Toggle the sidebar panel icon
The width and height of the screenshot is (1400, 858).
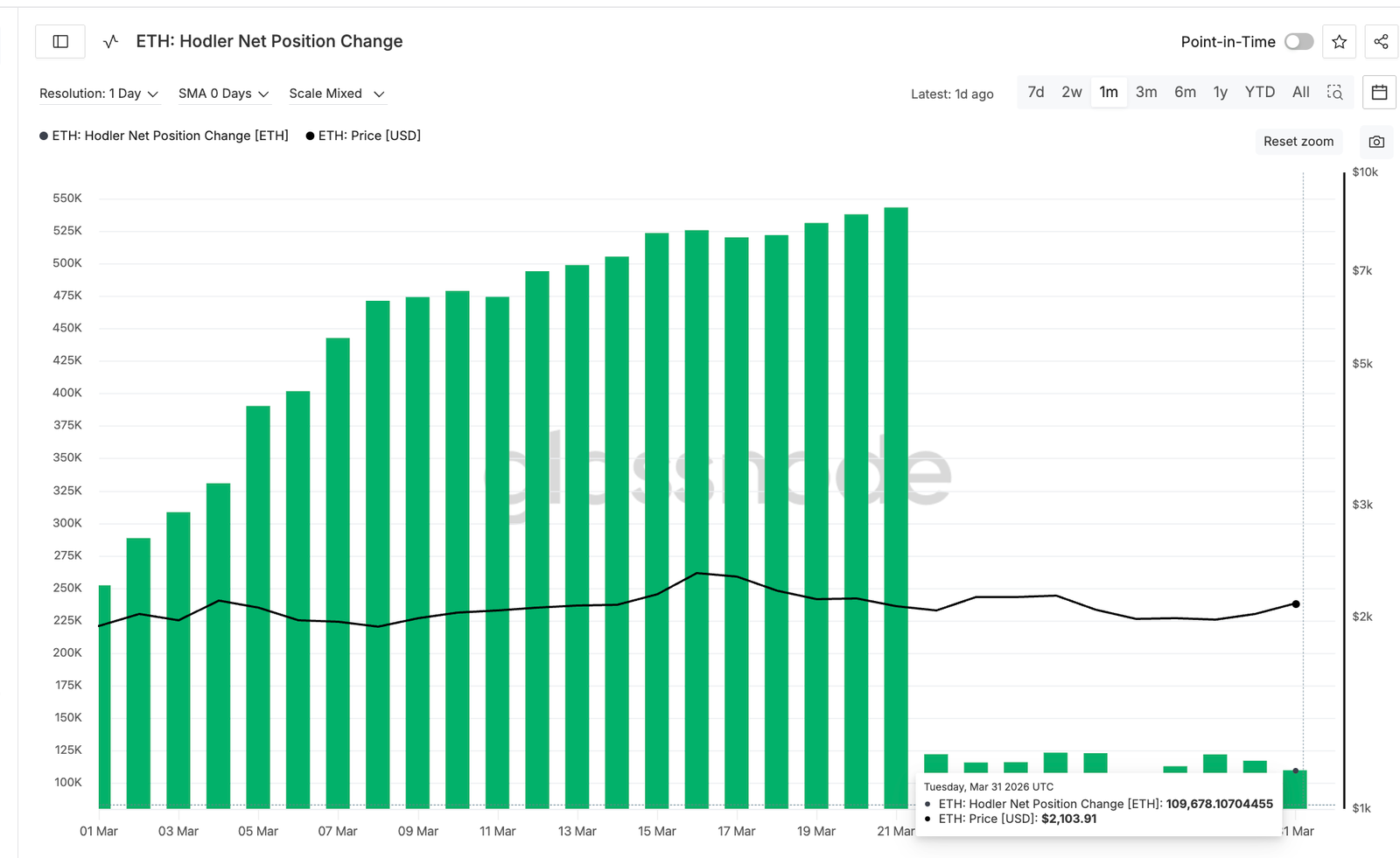point(60,41)
